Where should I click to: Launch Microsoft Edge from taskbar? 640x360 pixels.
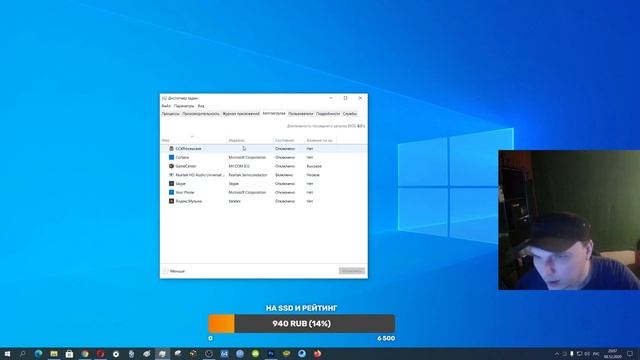(38, 354)
